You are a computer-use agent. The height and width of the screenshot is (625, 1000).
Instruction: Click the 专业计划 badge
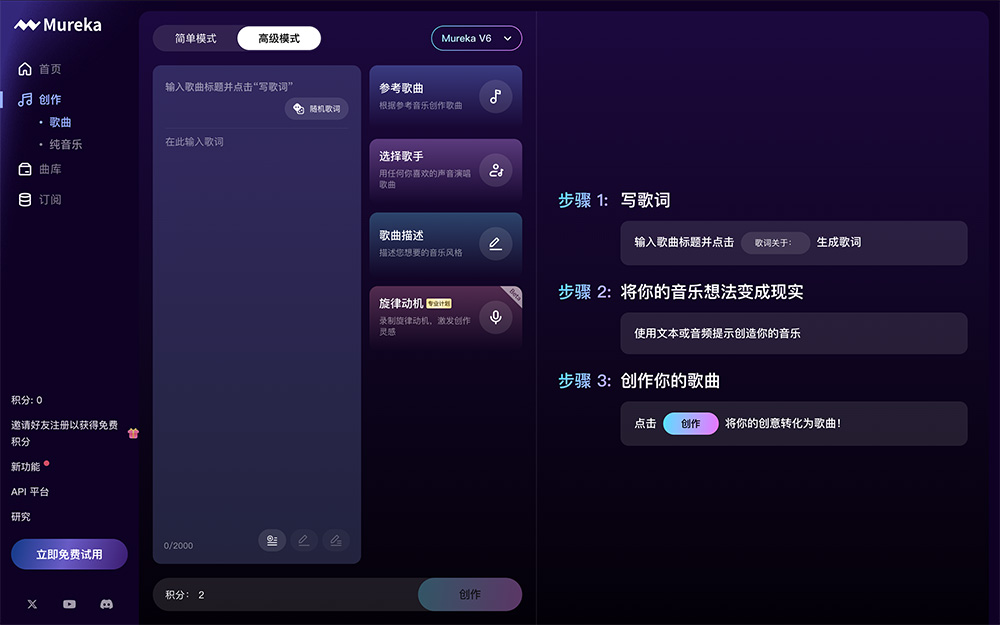pos(439,304)
